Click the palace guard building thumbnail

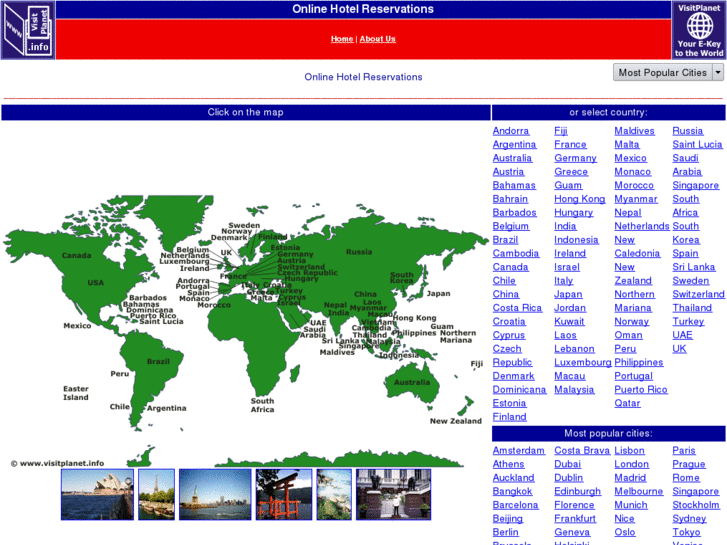[x=394, y=494]
